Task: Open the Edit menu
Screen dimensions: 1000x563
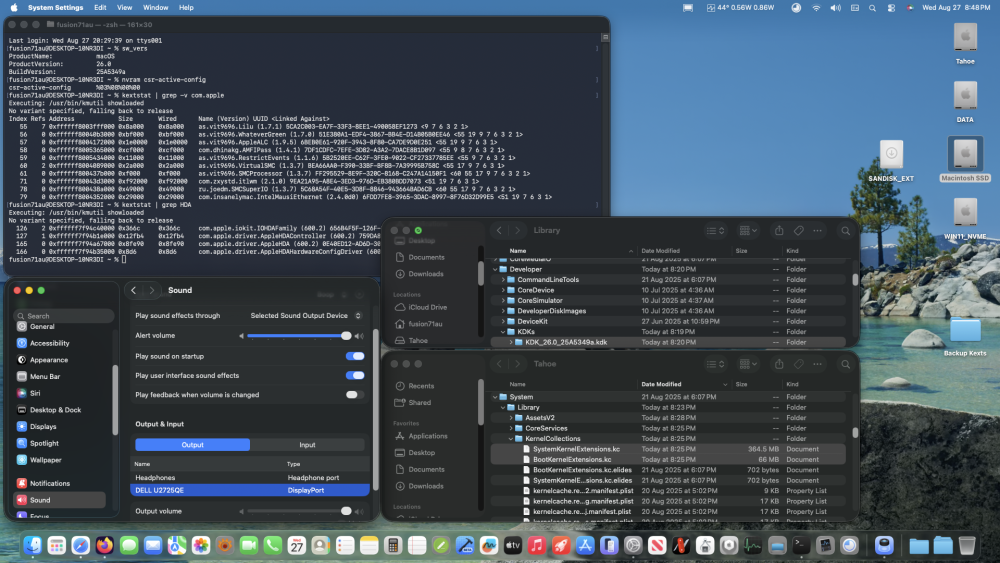Action: [x=100, y=8]
